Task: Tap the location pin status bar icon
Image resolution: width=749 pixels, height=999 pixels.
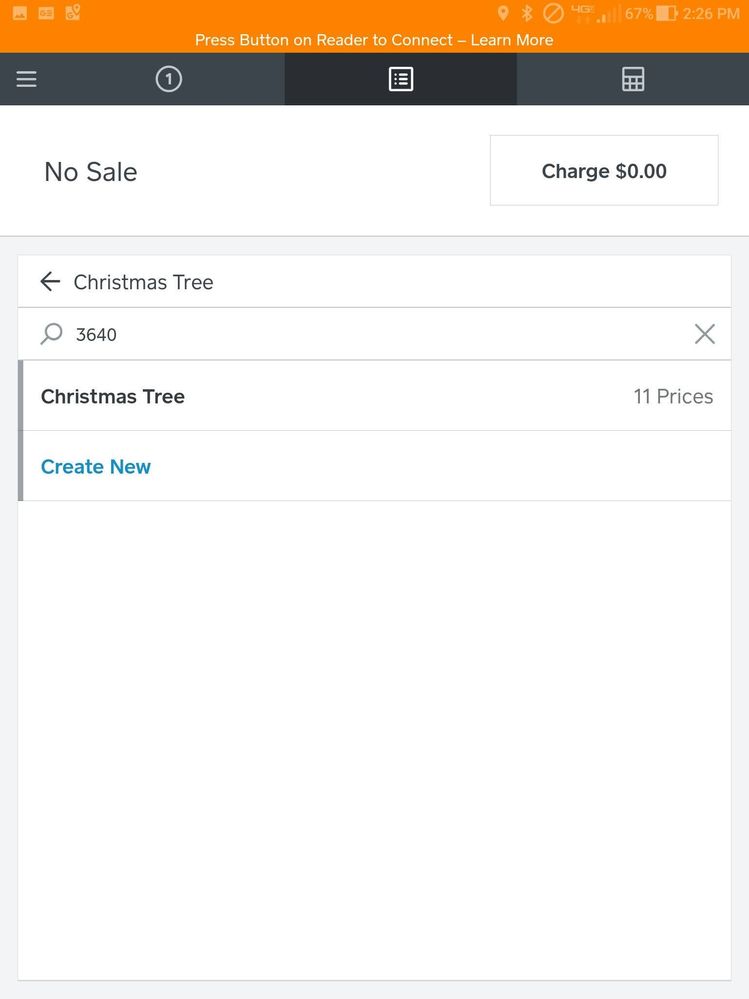Action: pyautogui.click(x=503, y=13)
